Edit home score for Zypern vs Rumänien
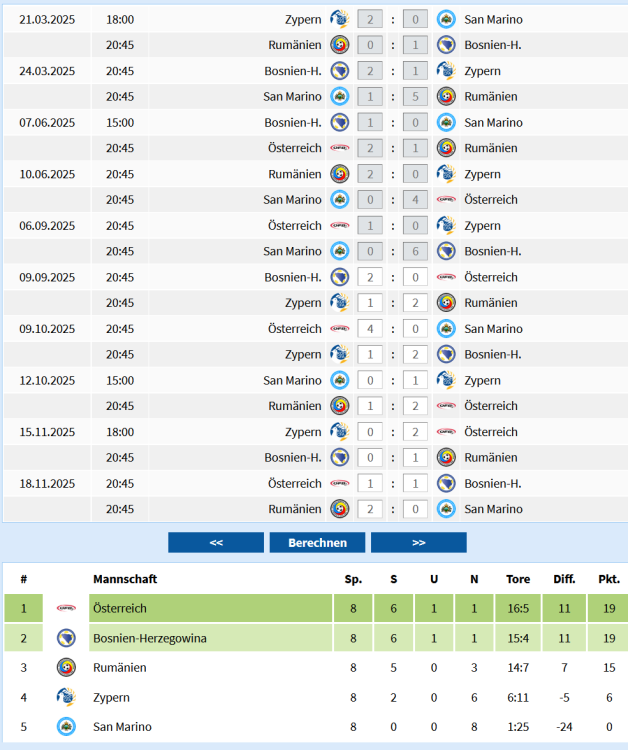The height and width of the screenshot is (750, 628). (370, 303)
